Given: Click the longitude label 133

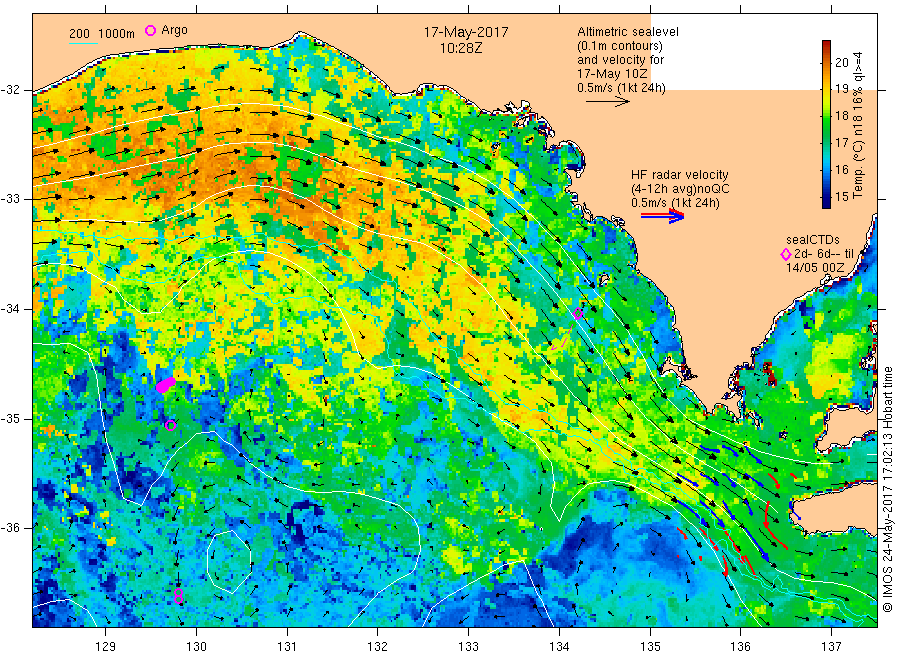Looking at the screenshot, I should [x=468, y=646].
